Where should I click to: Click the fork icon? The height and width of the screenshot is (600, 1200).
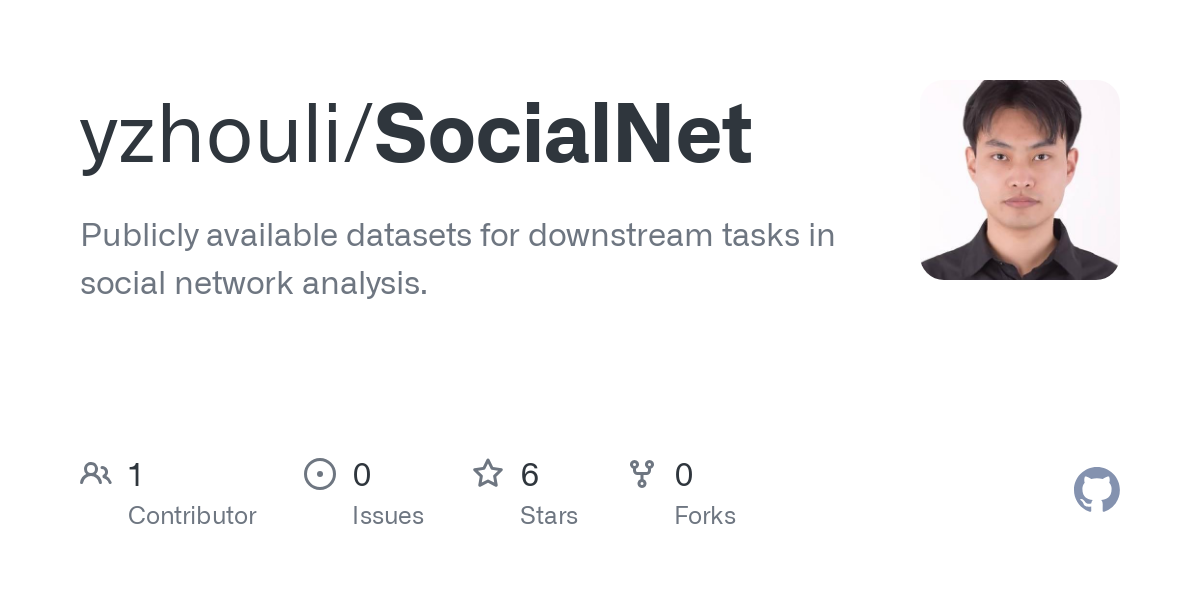[x=642, y=474]
